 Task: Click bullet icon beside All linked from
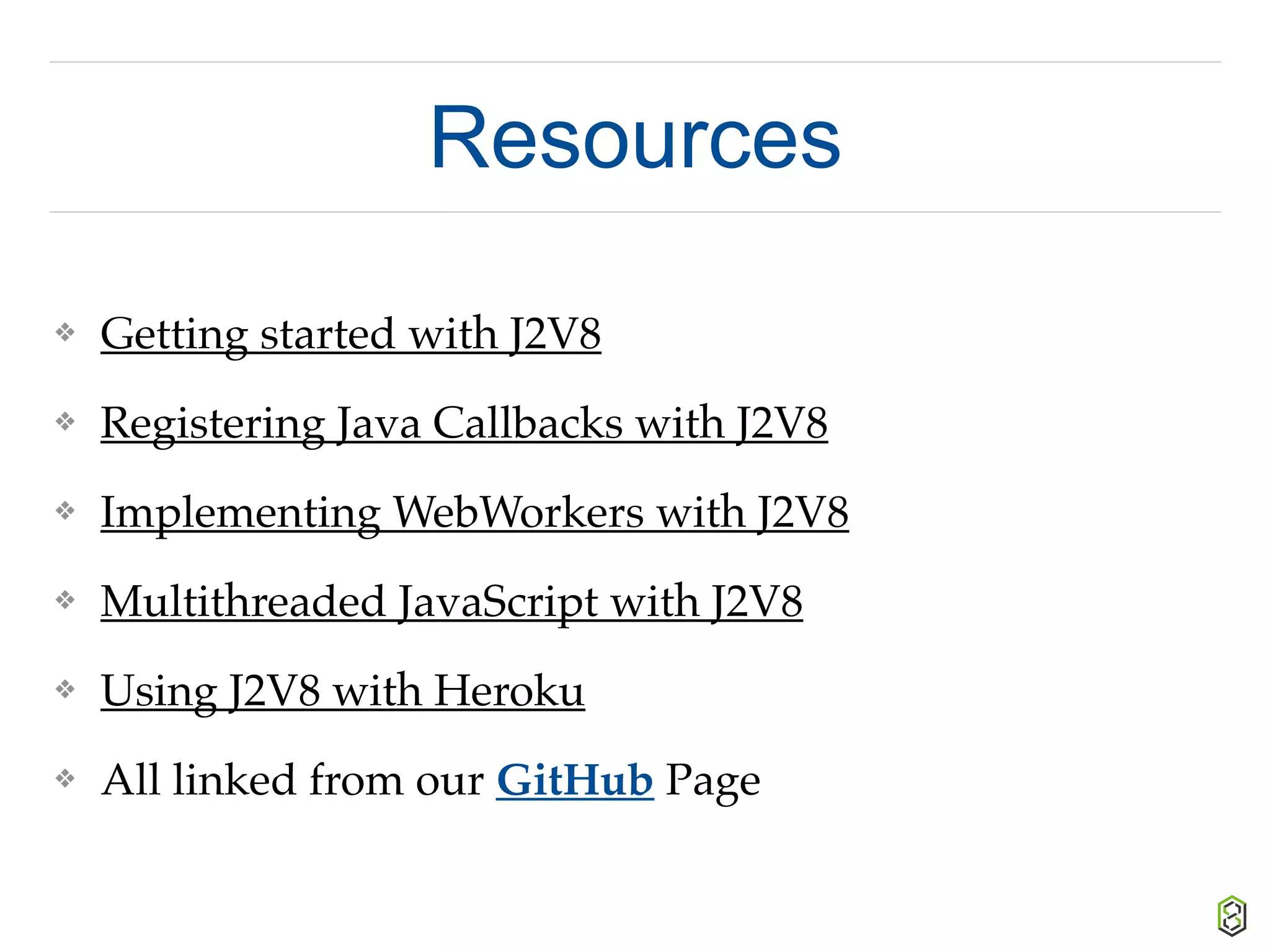(x=65, y=778)
